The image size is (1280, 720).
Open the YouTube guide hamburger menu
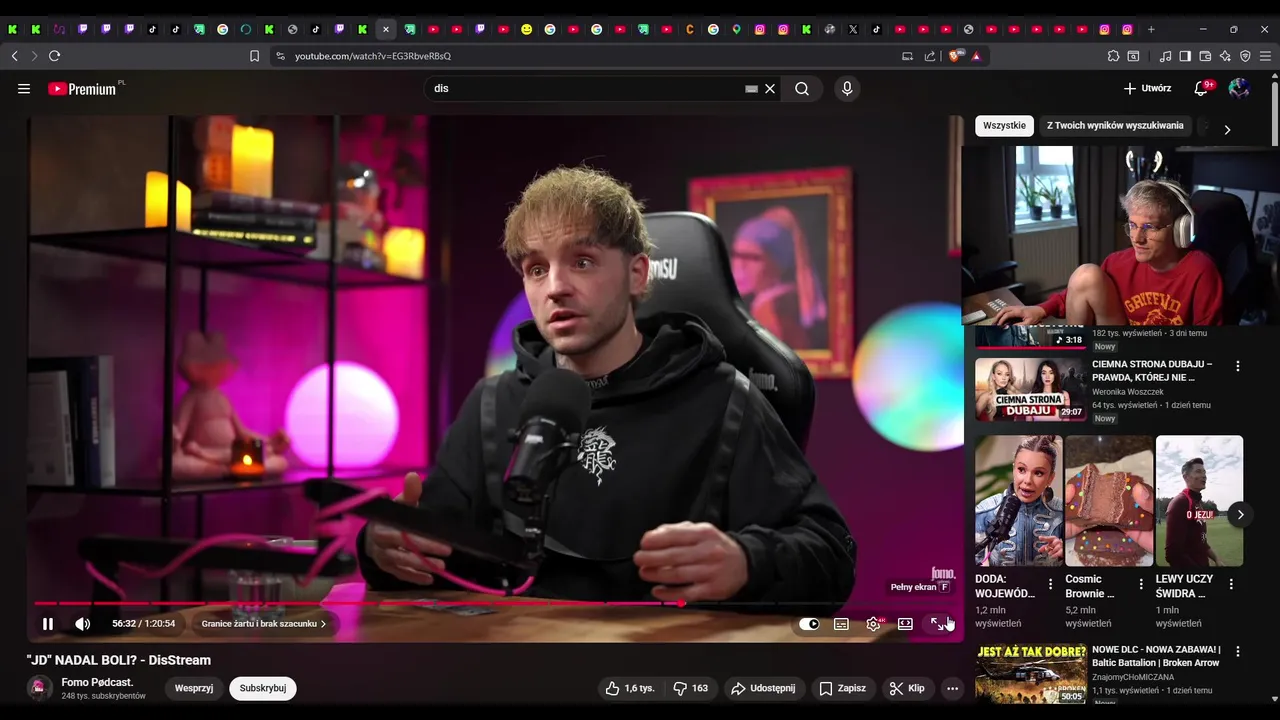tap(24, 89)
